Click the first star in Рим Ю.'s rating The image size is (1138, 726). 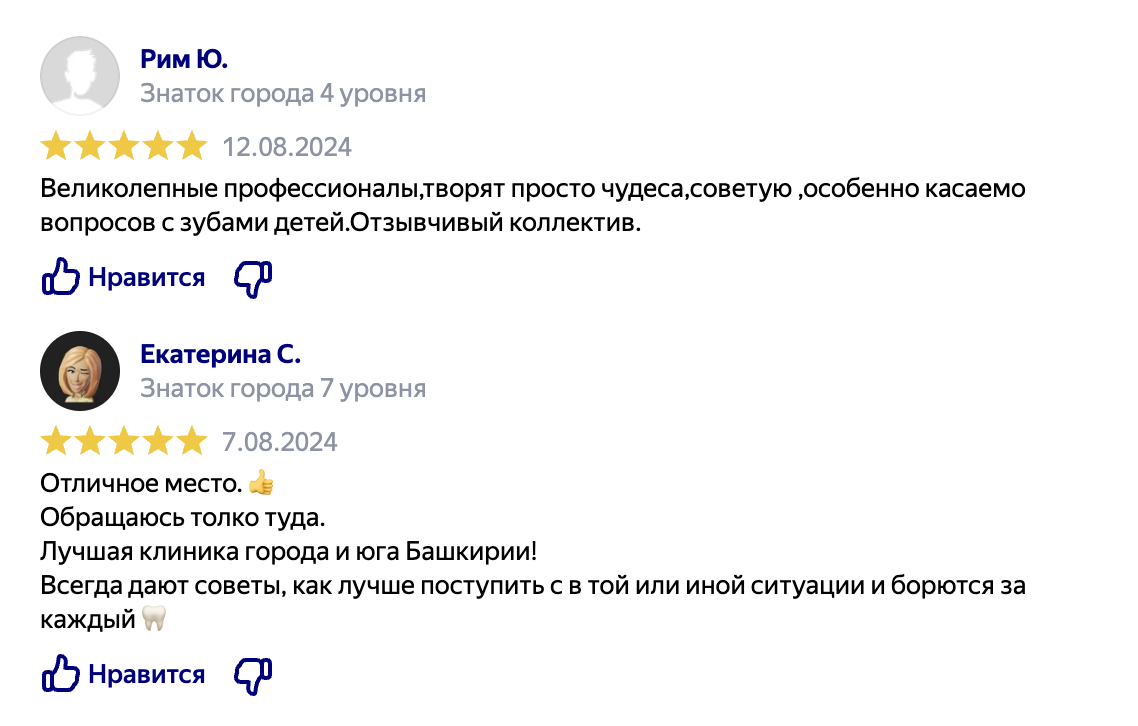click(x=56, y=147)
